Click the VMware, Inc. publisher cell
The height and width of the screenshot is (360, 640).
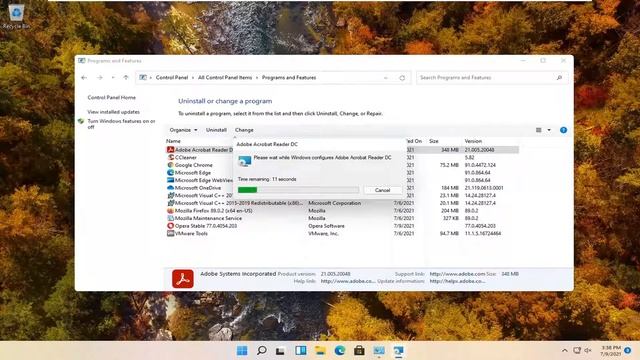(x=323, y=233)
